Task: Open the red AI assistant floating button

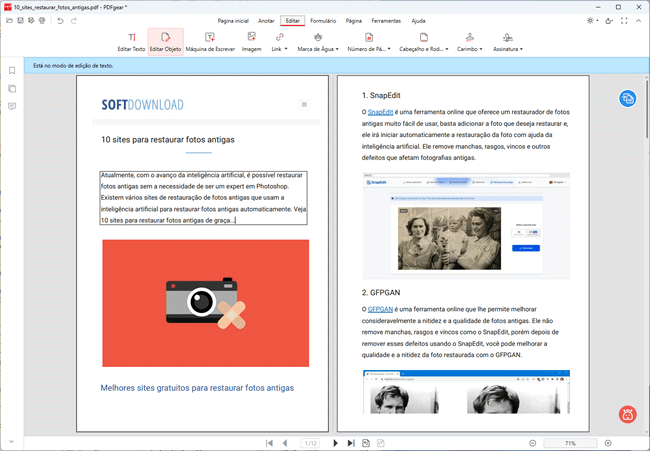Action: [x=628, y=414]
